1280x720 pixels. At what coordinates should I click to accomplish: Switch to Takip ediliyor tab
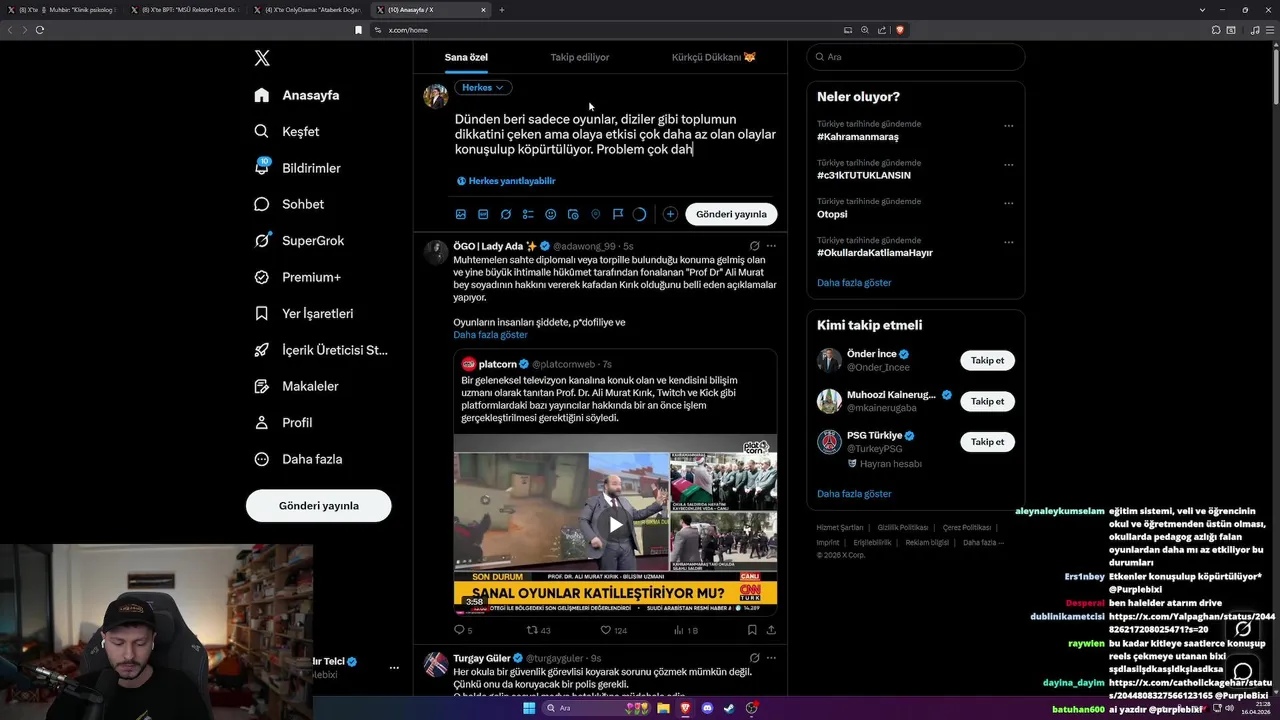(580, 57)
